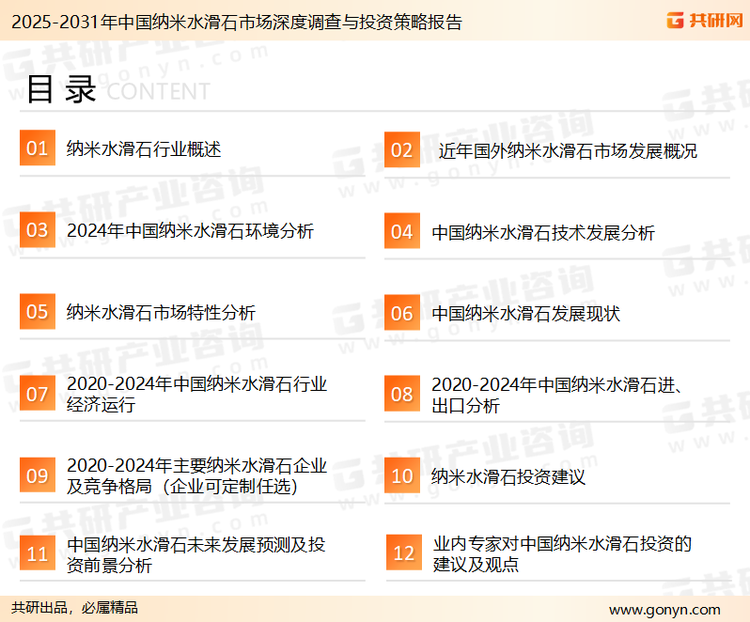Select chapter title 中国纳米水滑石技术发展分析

pyautogui.click(x=543, y=233)
